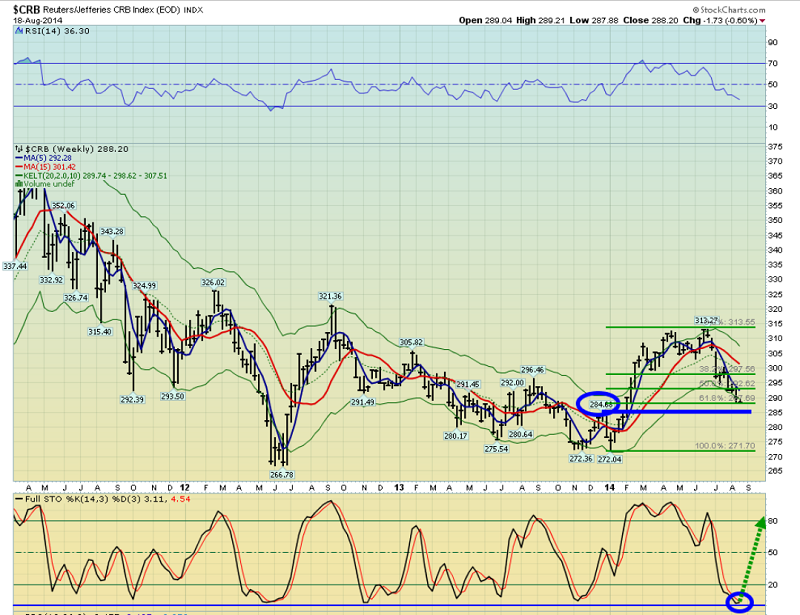
Task: Click the icon beside $CRB (Weekly) label
Action: click(x=19, y=149)
